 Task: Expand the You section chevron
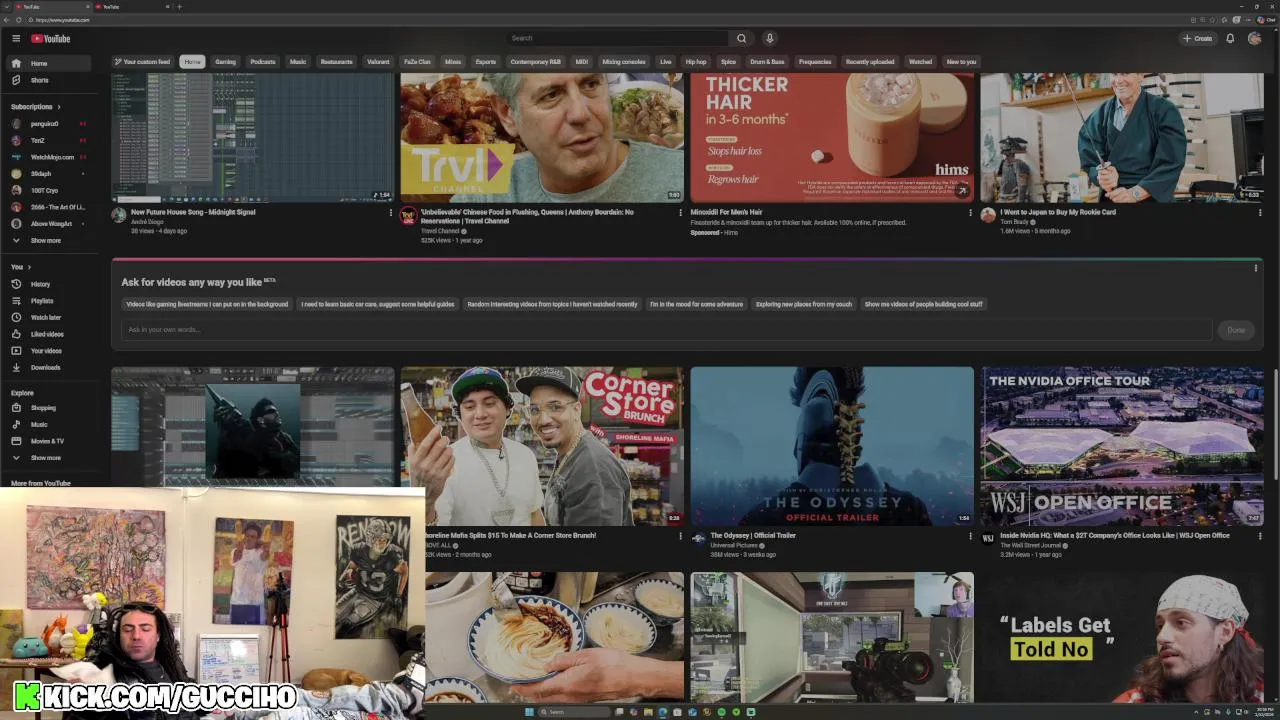pos(29,267)
